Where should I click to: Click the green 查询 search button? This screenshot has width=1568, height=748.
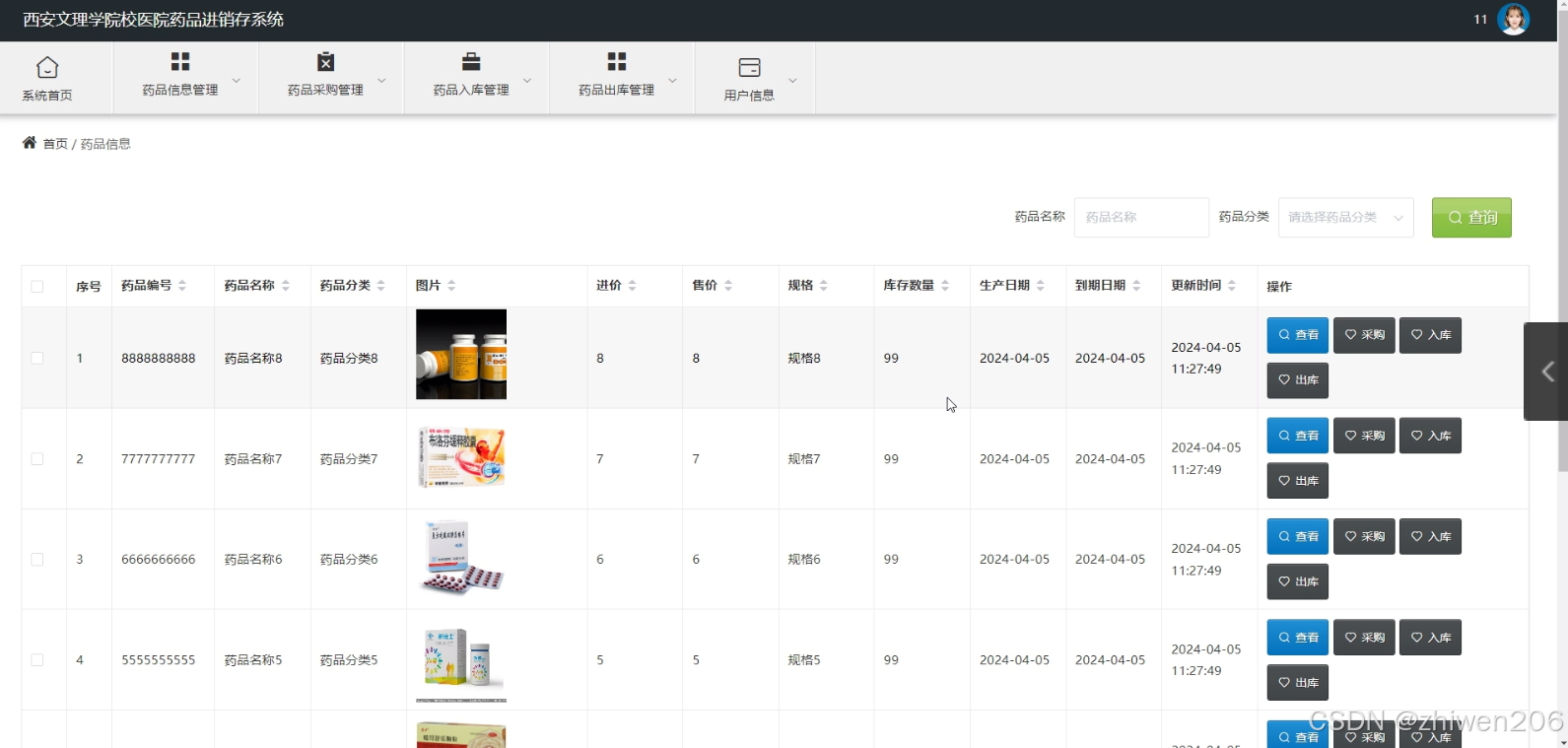point(1471,218)
